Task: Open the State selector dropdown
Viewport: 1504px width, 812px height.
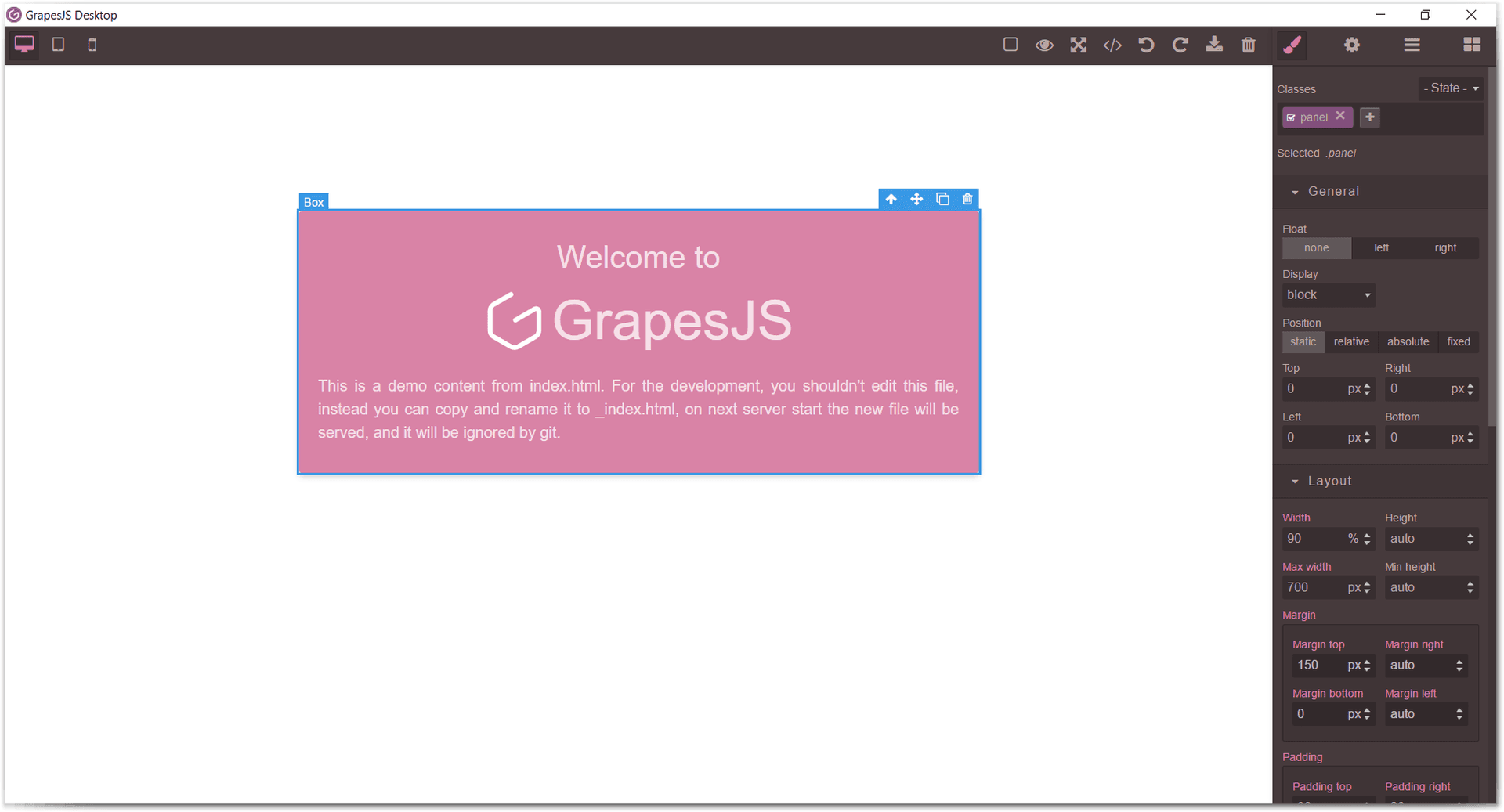Action: (1450, 88)
